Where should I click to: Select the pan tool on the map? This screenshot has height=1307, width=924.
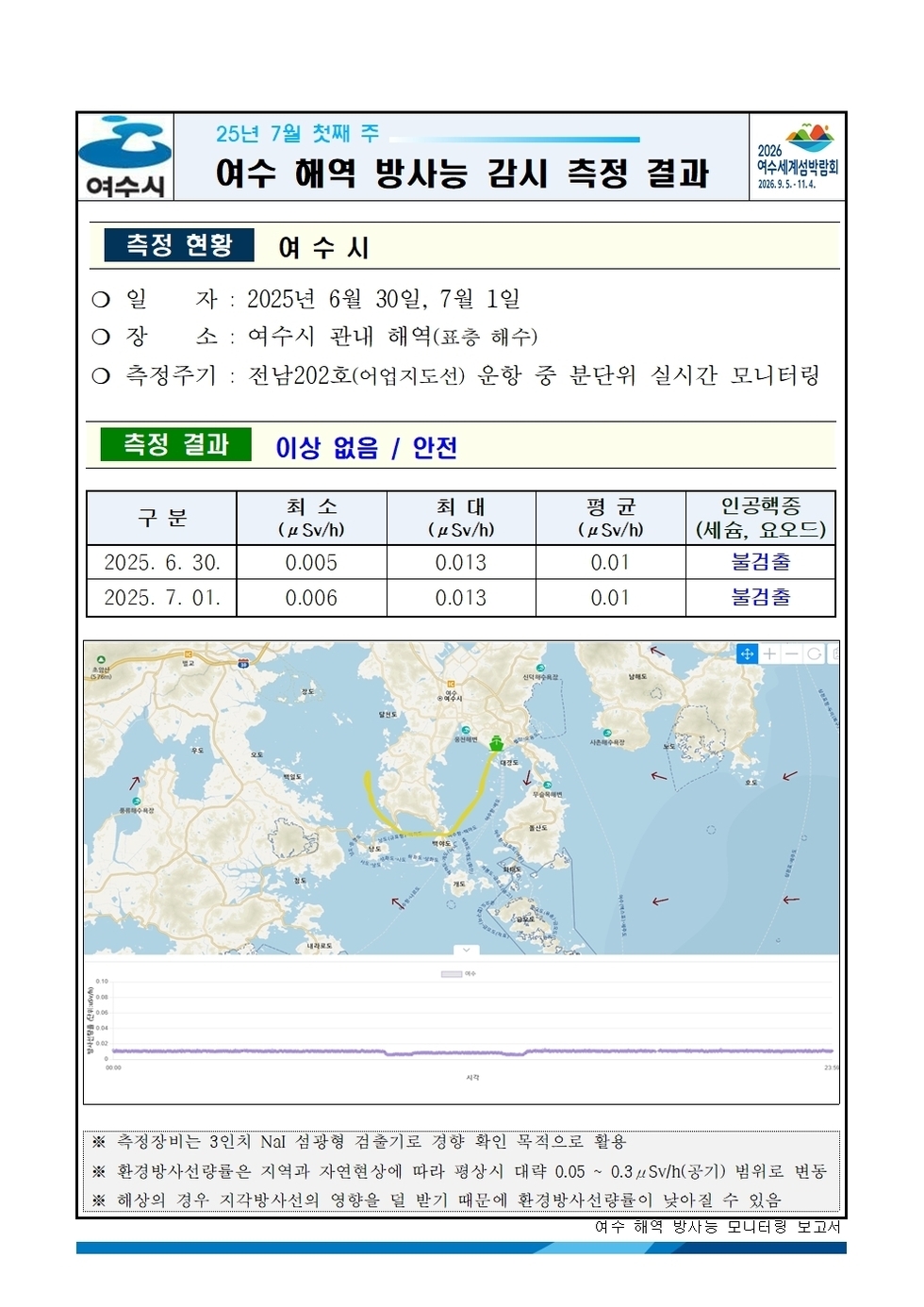(x=747, y=653)
